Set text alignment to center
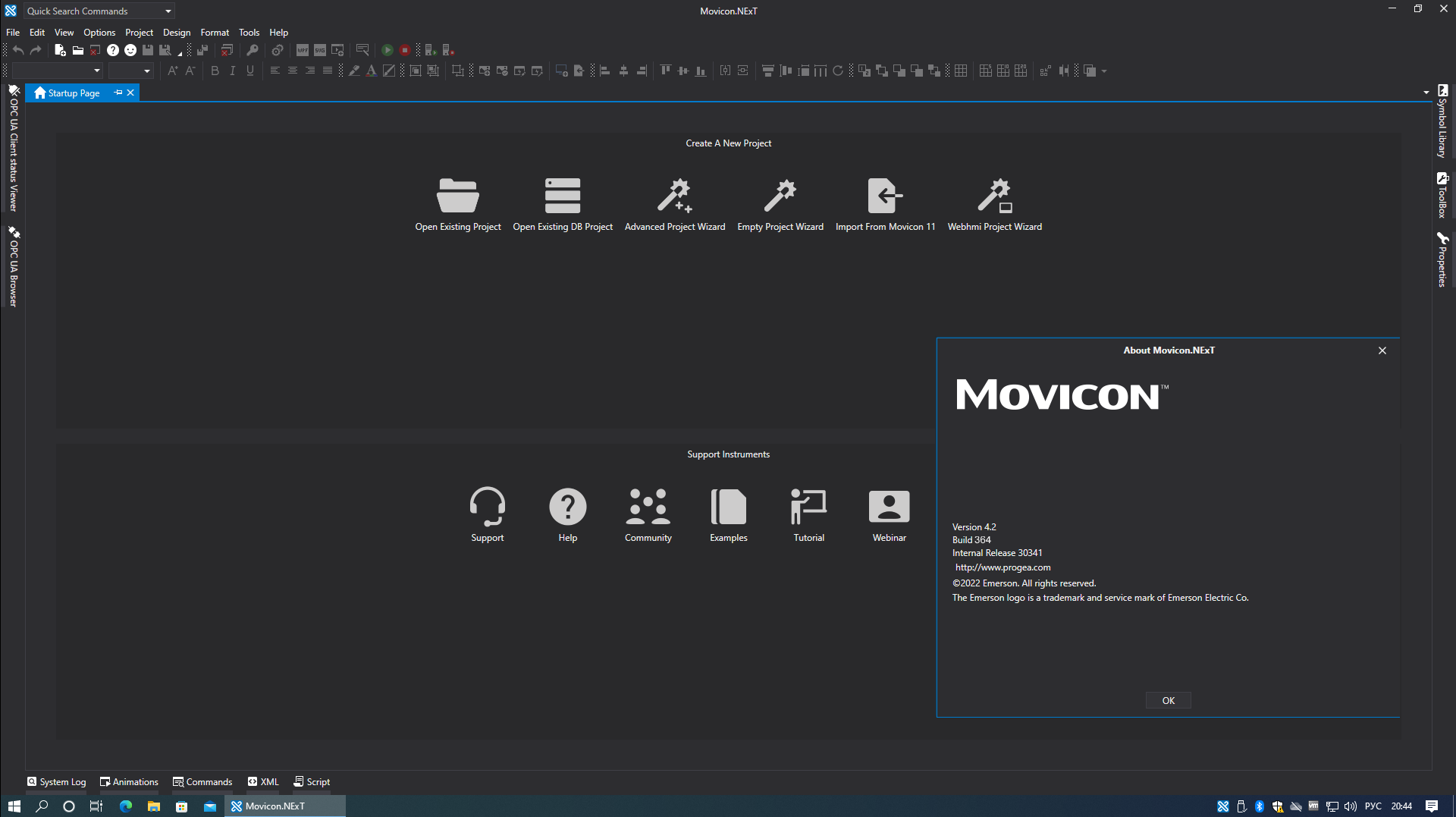The height and width of the screenshot is (817, 1456). click(292, 71)
